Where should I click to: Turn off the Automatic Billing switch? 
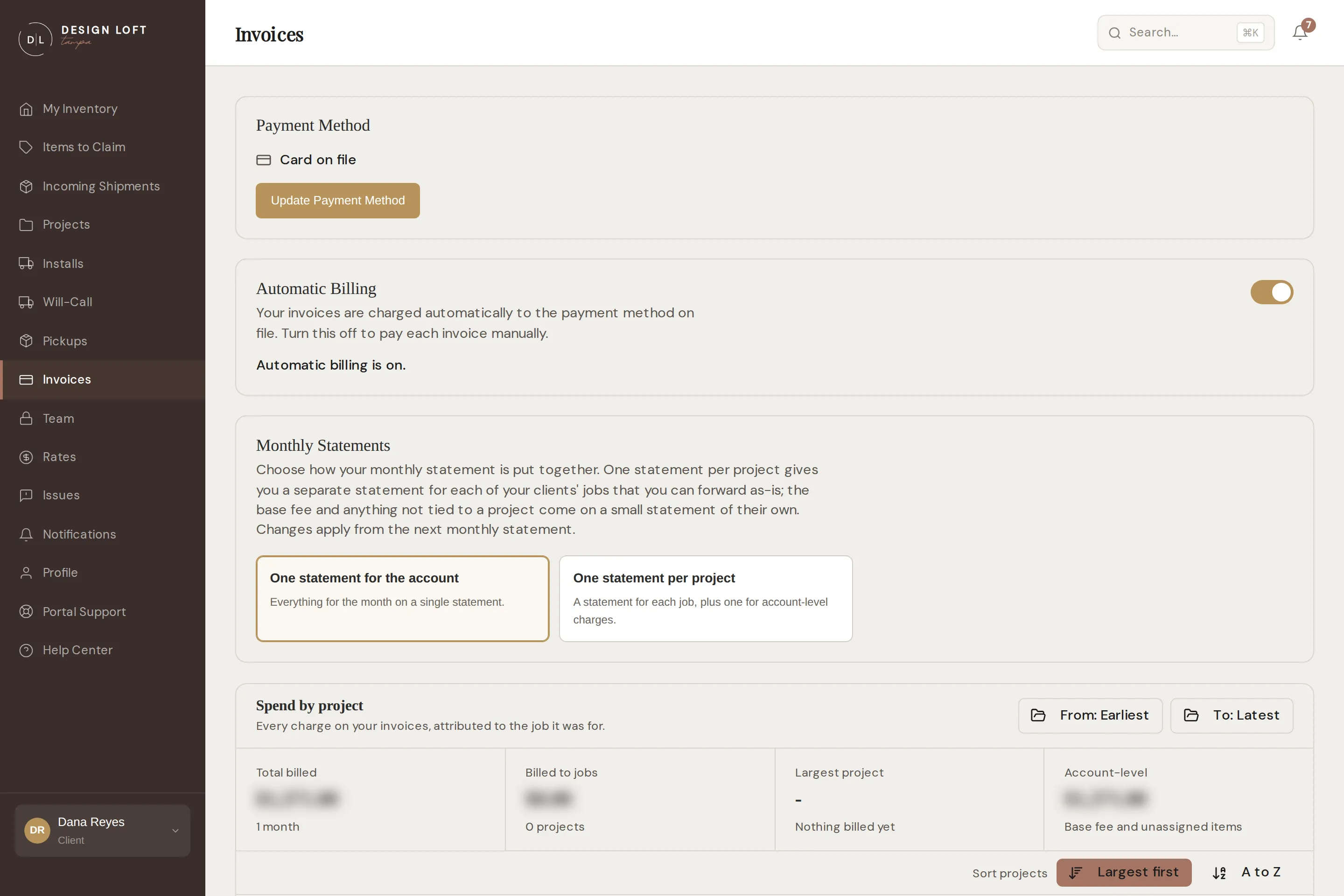[x=1271, y=292]
